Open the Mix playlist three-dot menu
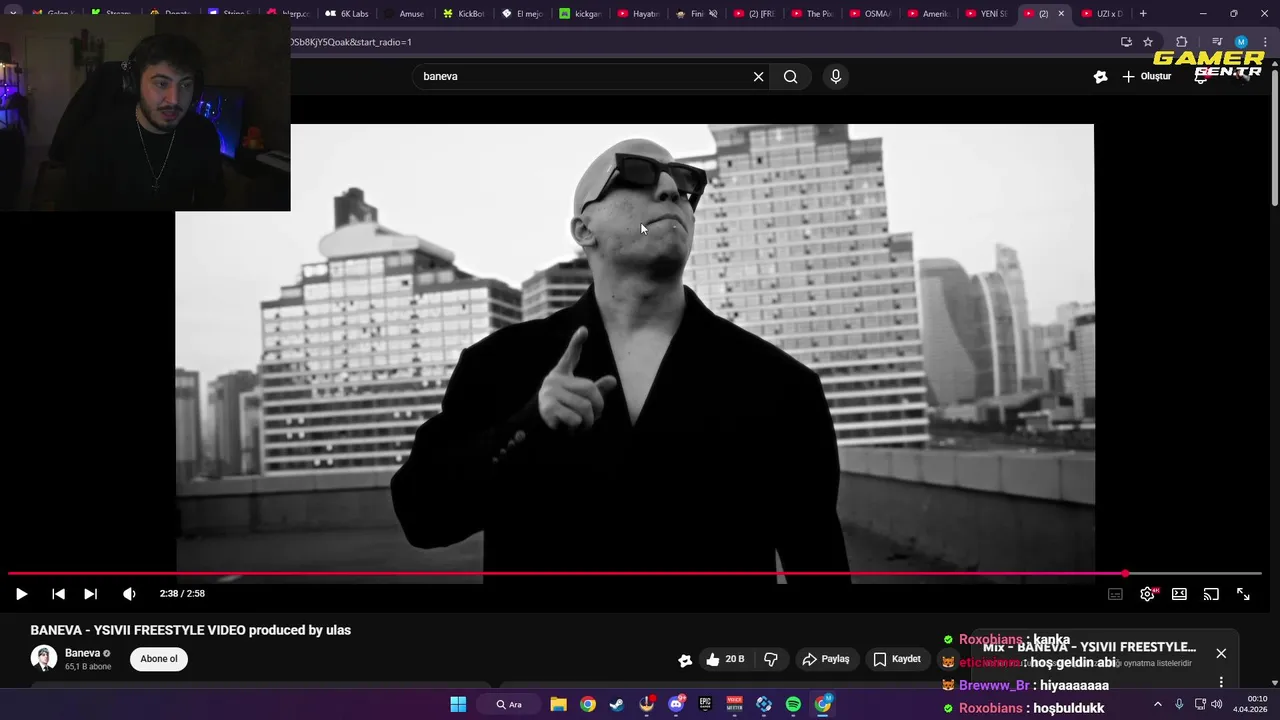The height and width of the screenshot is (720, 1280). (x=1221, y=682)
